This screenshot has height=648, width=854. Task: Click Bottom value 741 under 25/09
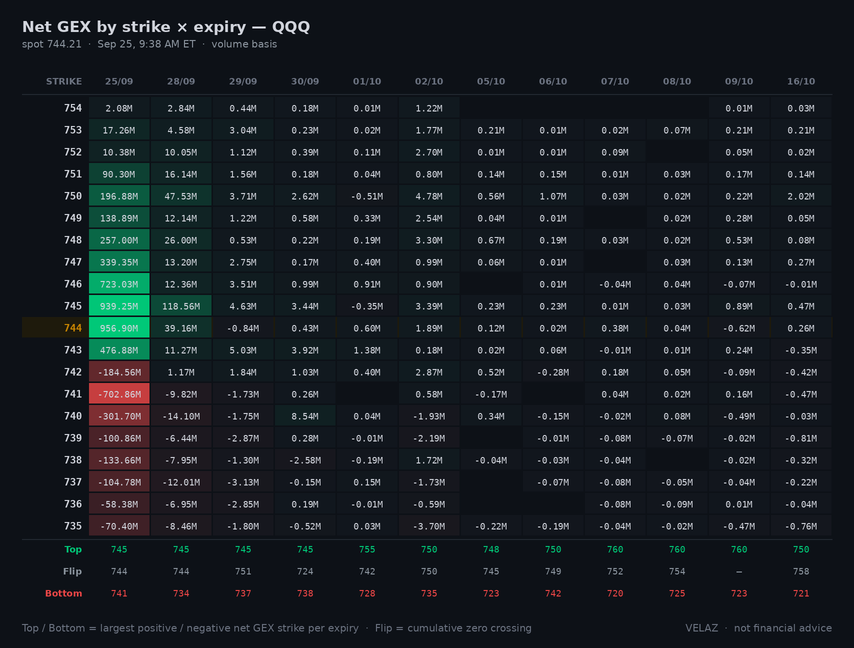pyautogui.click(x=119, y=594)
